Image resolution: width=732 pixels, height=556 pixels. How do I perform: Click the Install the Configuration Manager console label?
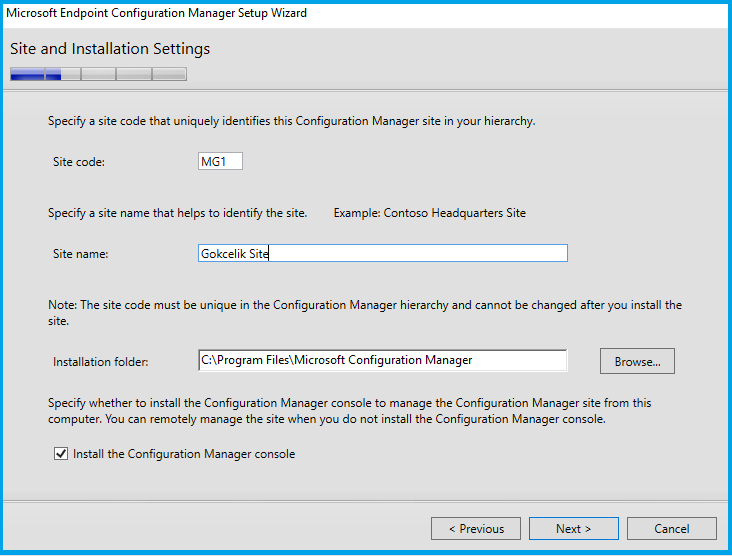tap(184, 454)
